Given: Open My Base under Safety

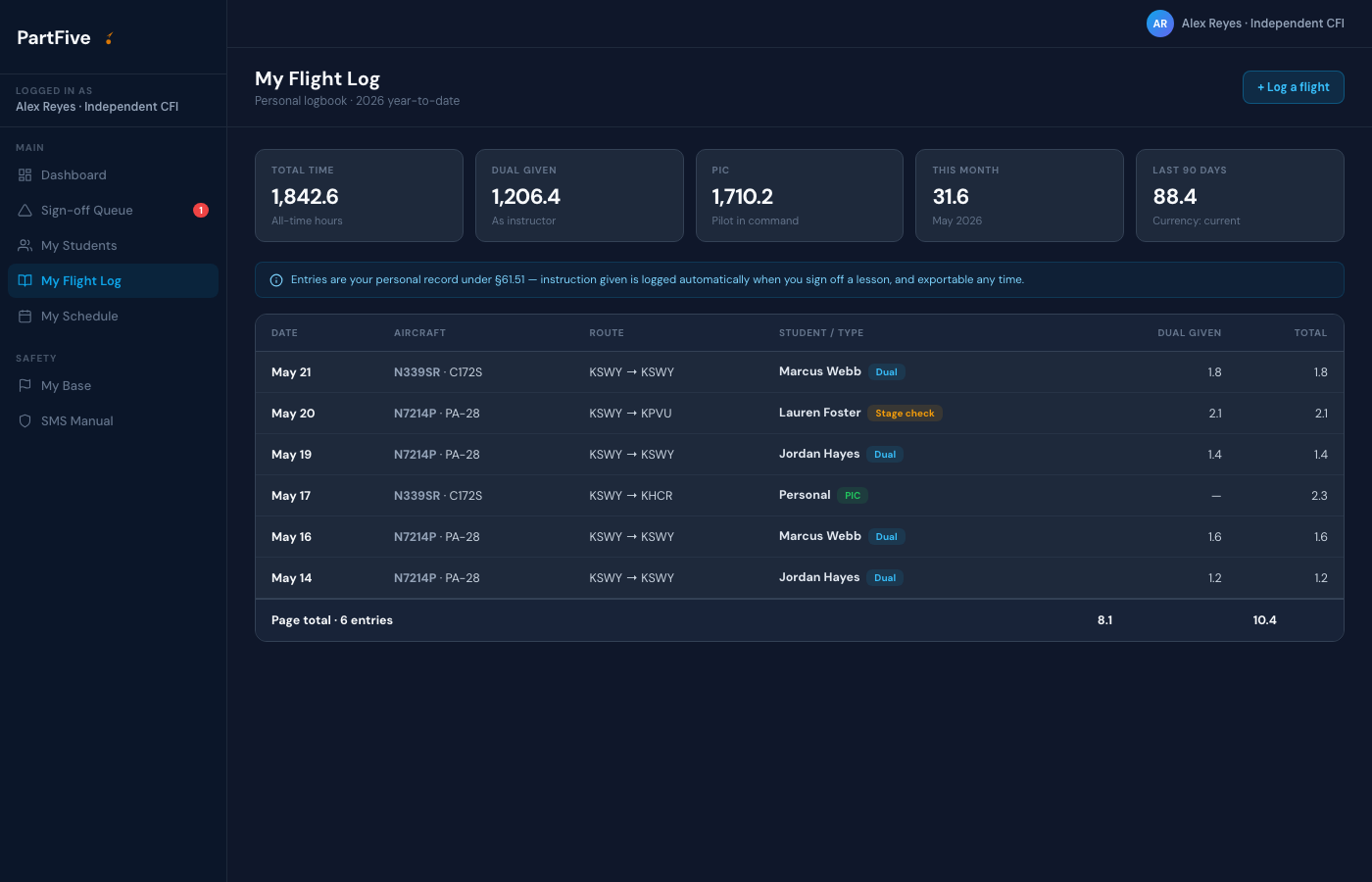Looking at the screenshot, I should click(x=113, y=386).
